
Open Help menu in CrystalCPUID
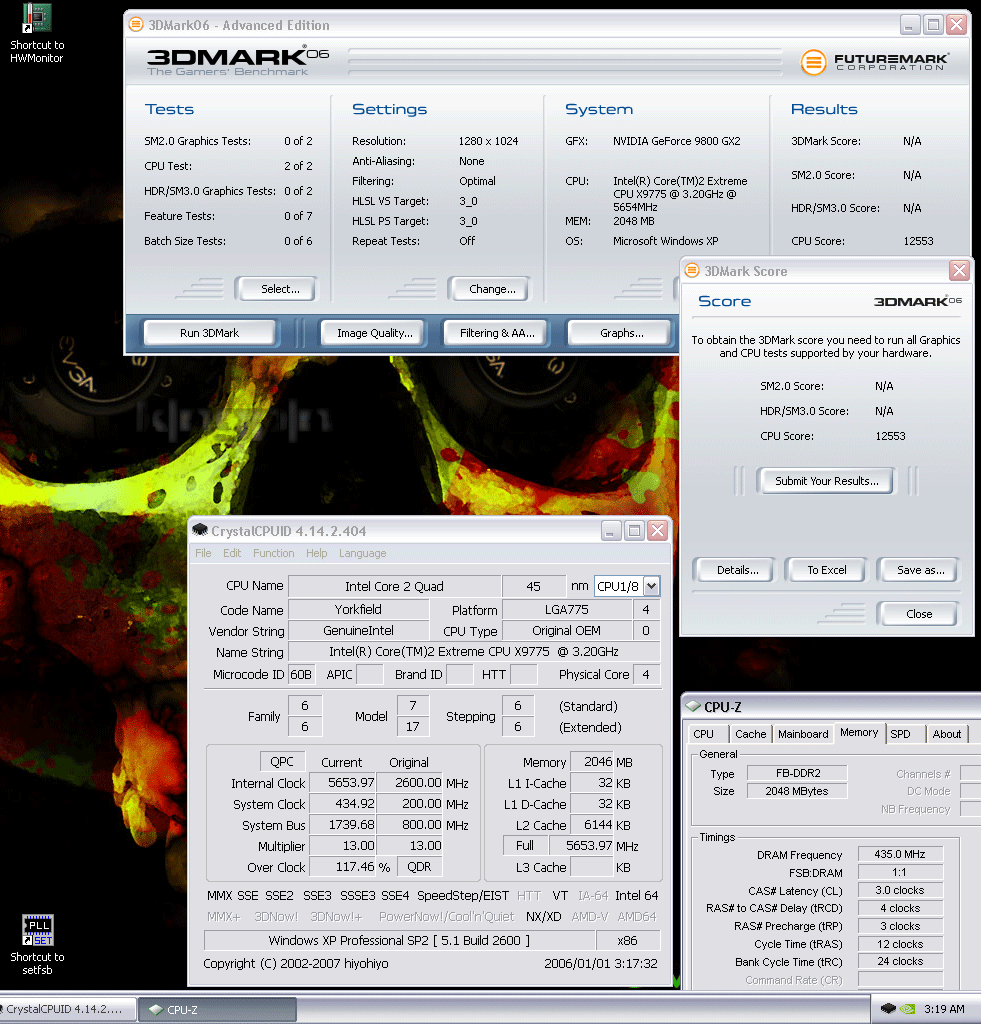point(317,553)
